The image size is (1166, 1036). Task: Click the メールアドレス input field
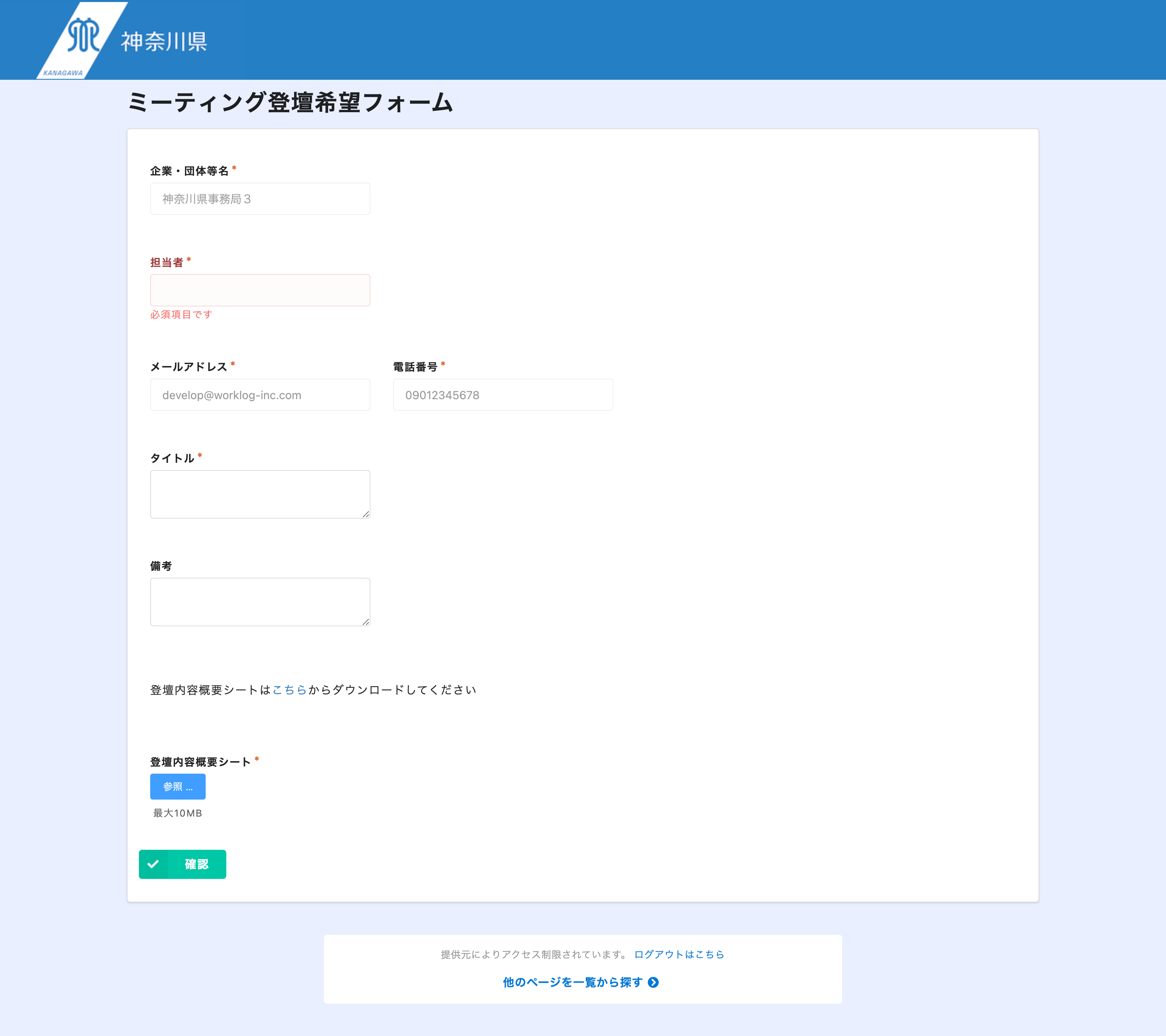click(260, 395)
